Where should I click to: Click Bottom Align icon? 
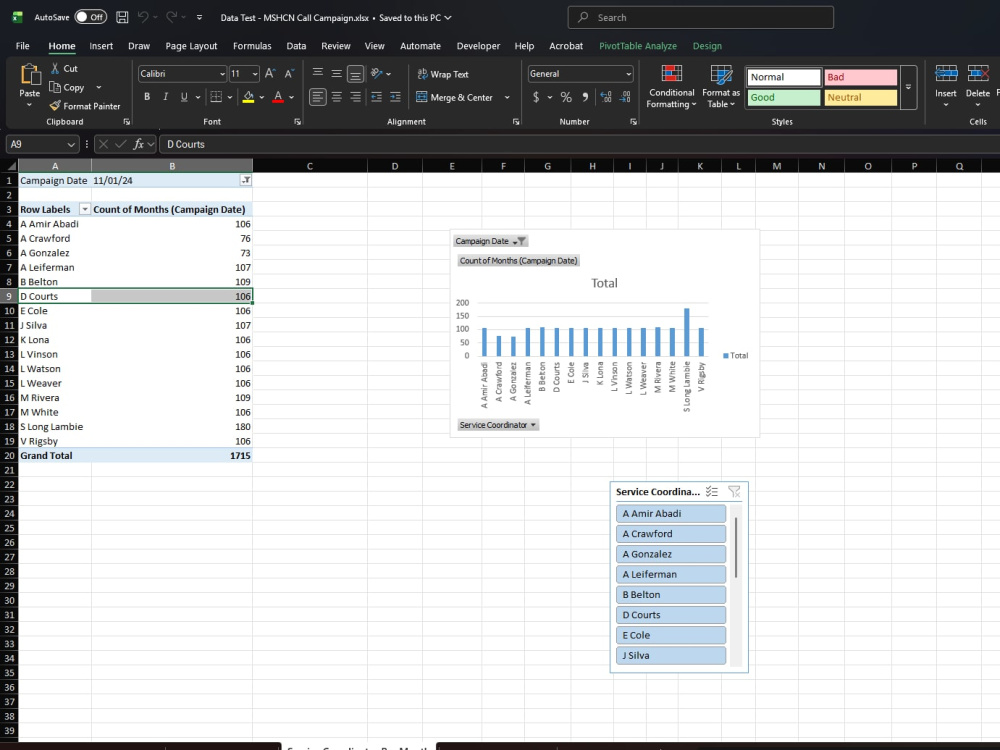pyautogui.click(x=355, y=74)
